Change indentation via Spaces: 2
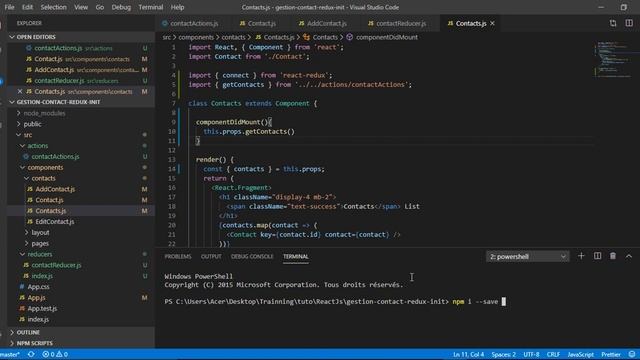640x360 pixels. [x=503, y=354]
